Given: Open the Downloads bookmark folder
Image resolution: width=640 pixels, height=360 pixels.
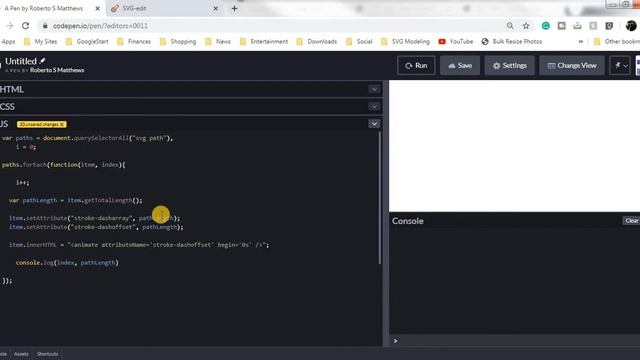Looking at the screenshot, I should click(x=317, y=42).
